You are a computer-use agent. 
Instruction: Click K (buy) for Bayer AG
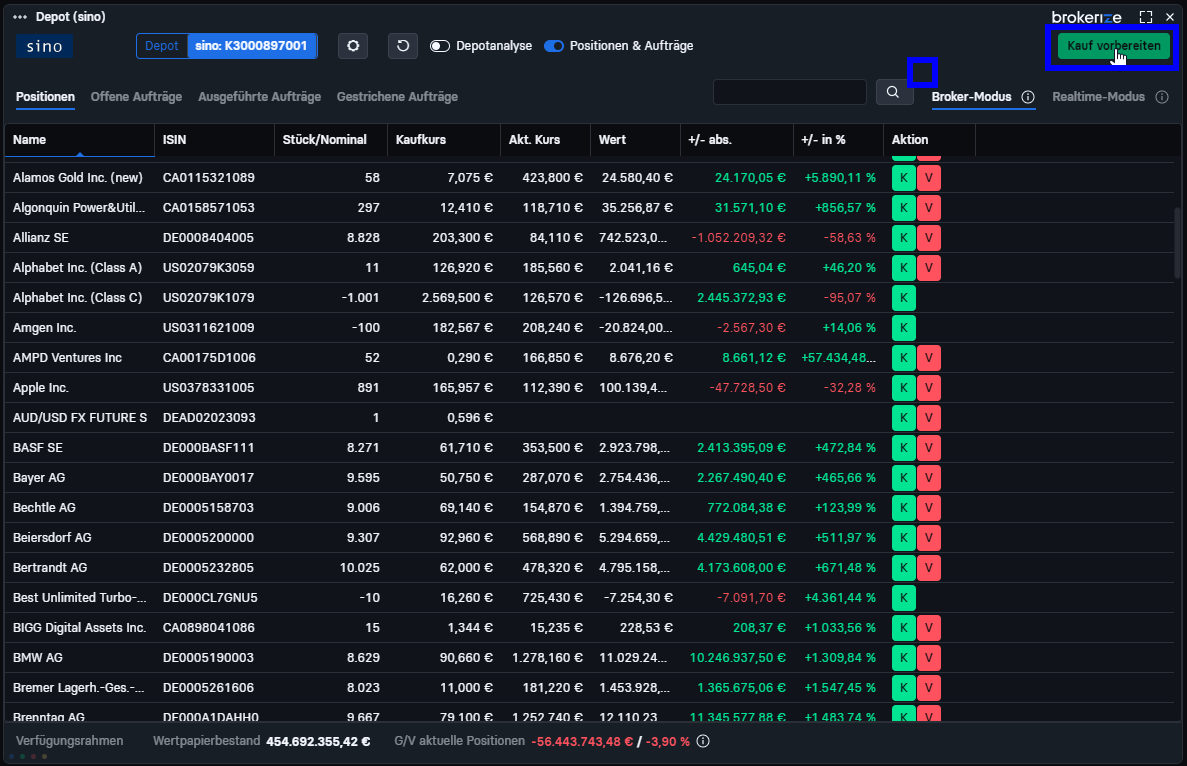click(904, 478)
